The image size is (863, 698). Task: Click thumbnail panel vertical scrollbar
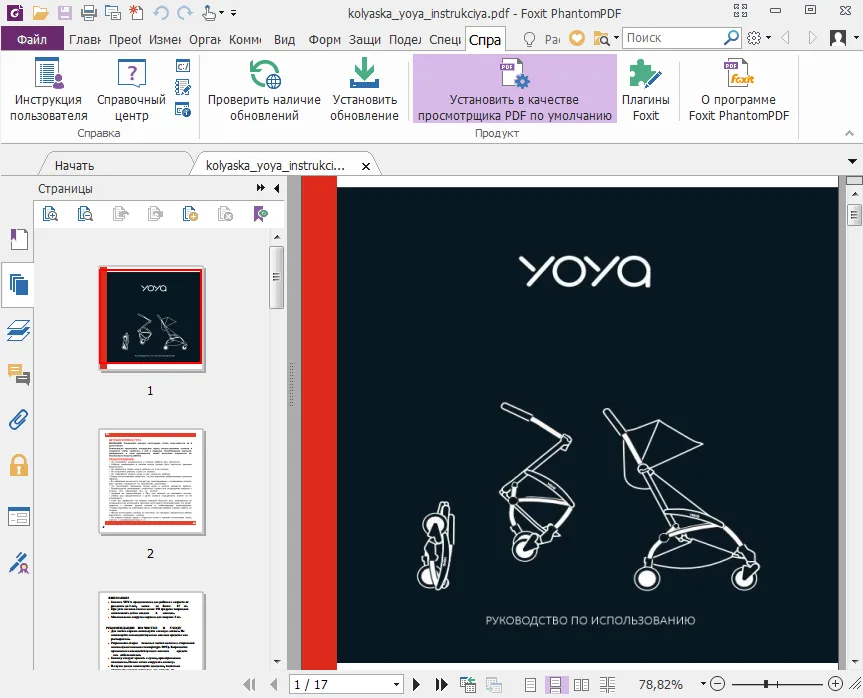[276, 277]
